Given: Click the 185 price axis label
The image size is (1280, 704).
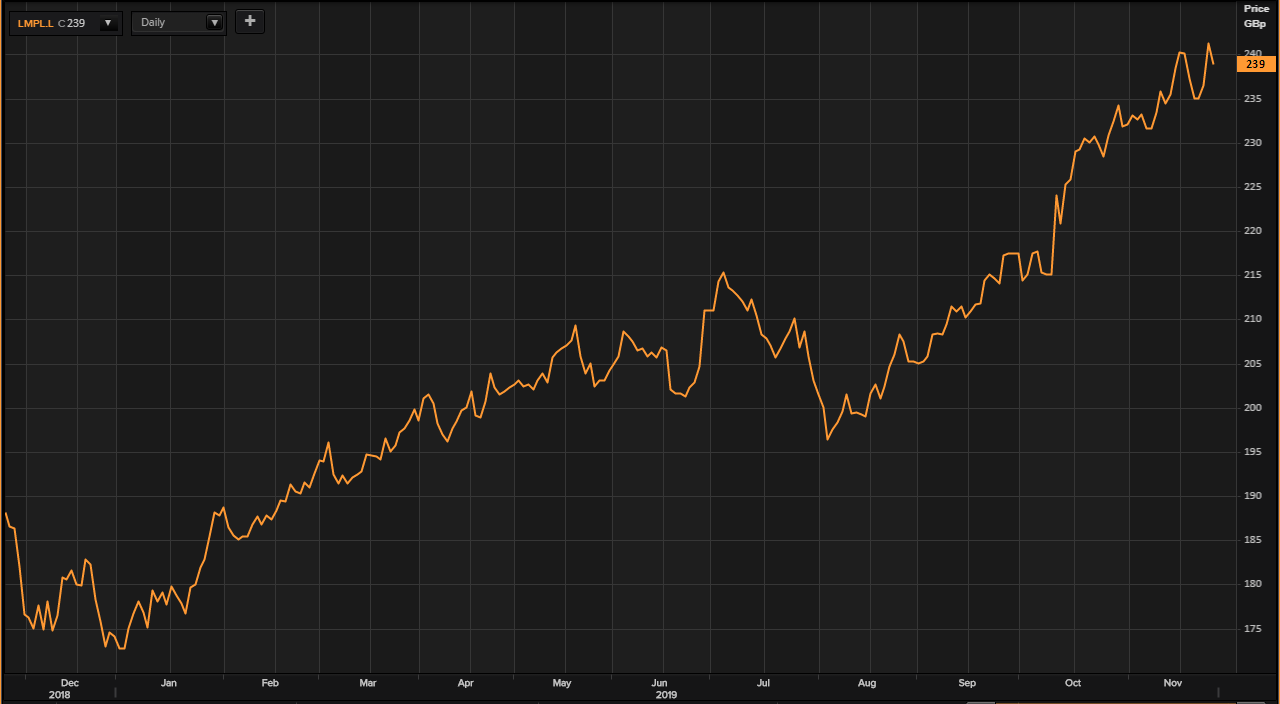Looking at the screenshot, I should pos(1253,540).
